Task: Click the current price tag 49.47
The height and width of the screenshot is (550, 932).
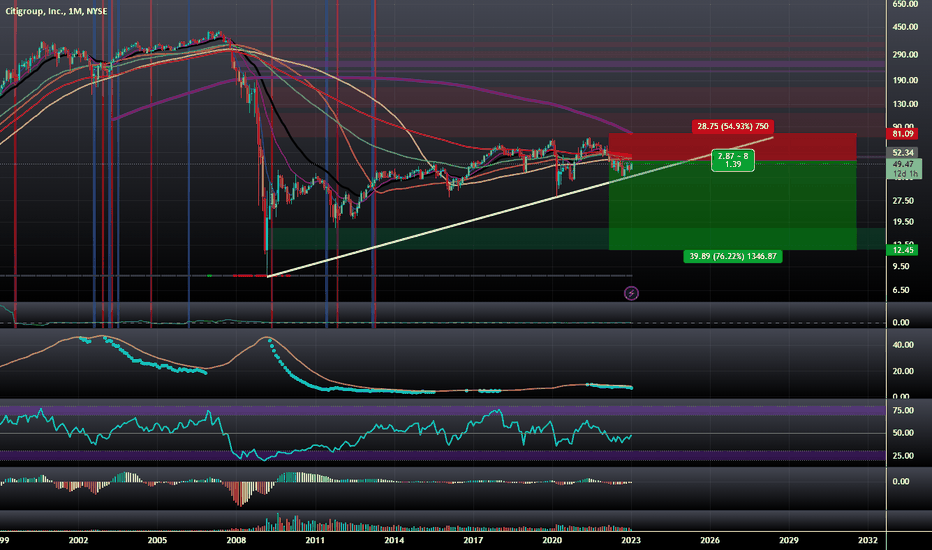Action: click(x=902, y=164)
